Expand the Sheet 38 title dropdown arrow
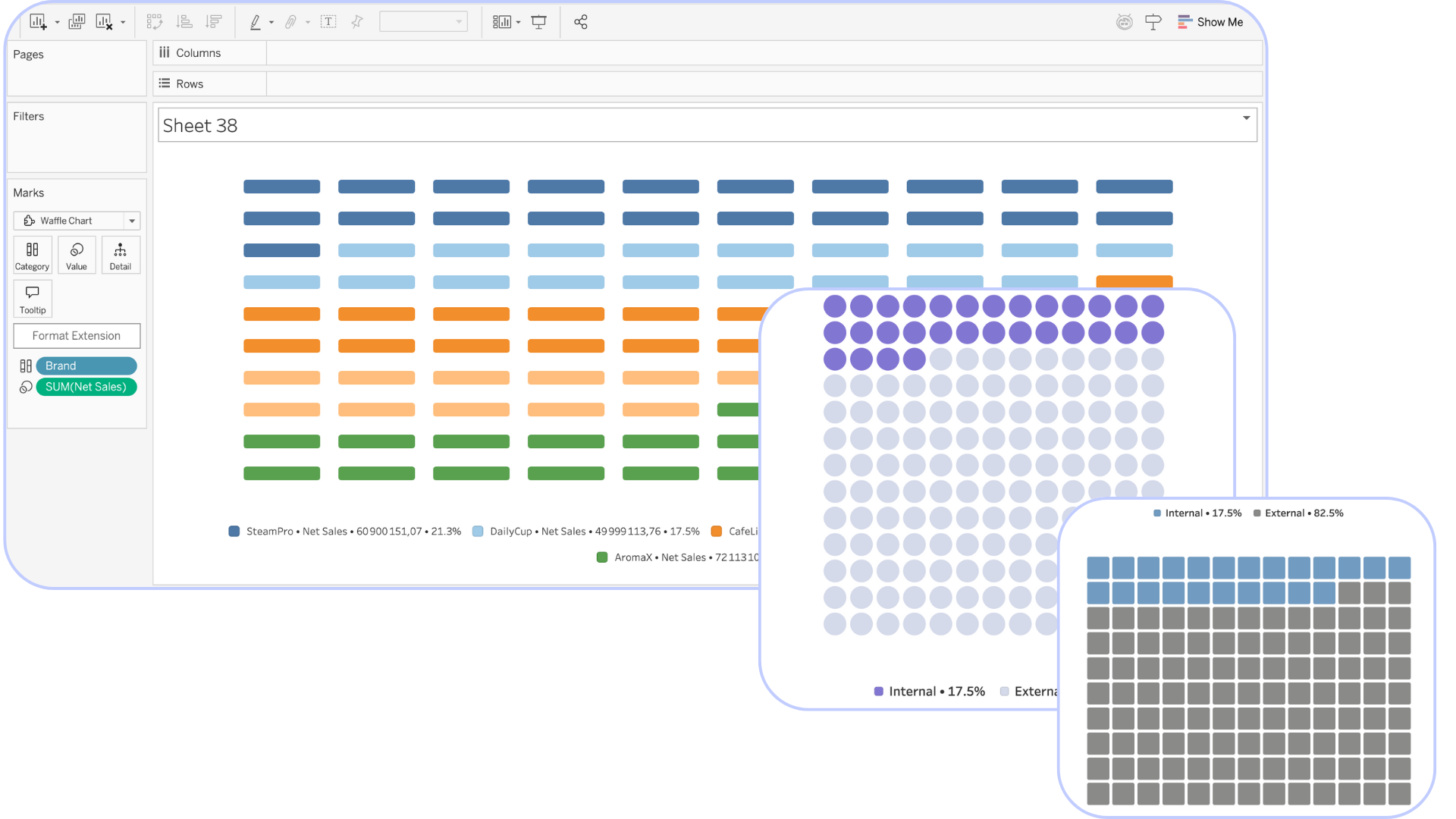 [1246, 118]
